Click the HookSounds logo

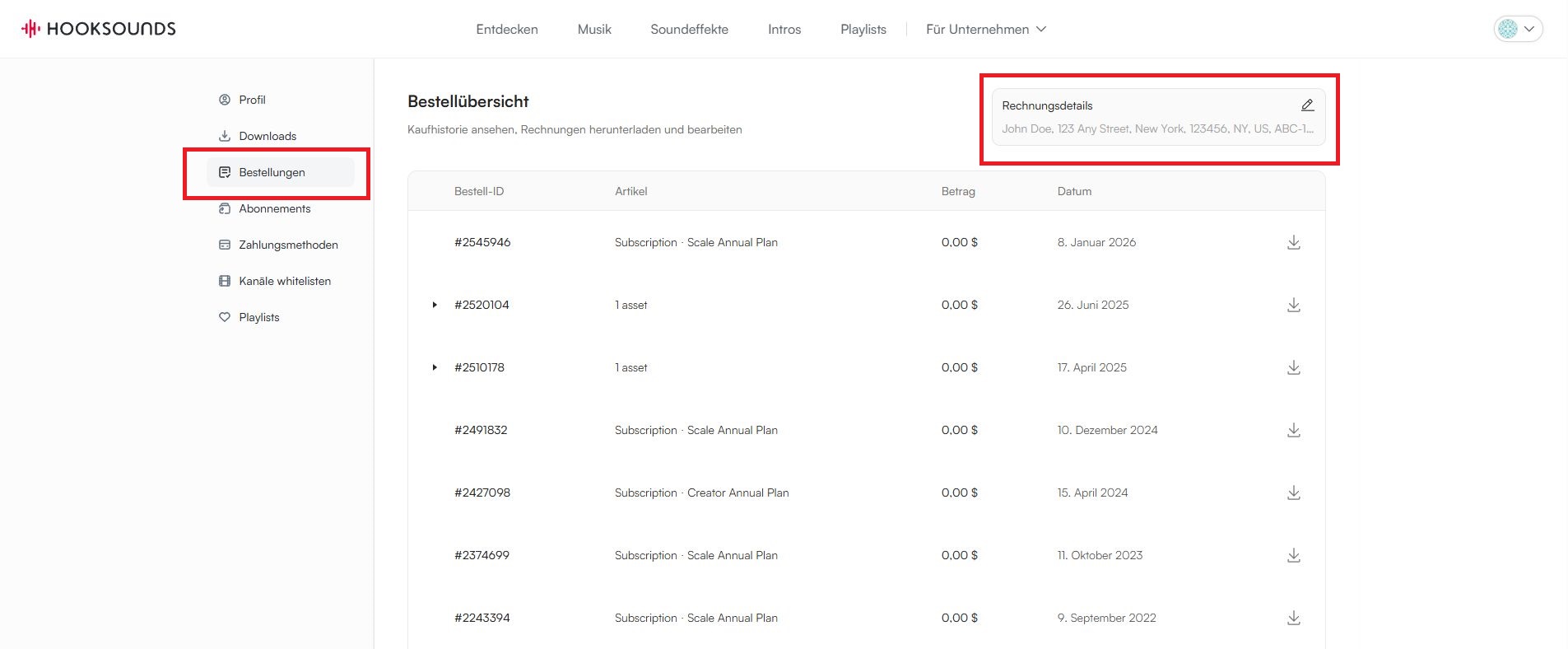click(x=98, y=29)
